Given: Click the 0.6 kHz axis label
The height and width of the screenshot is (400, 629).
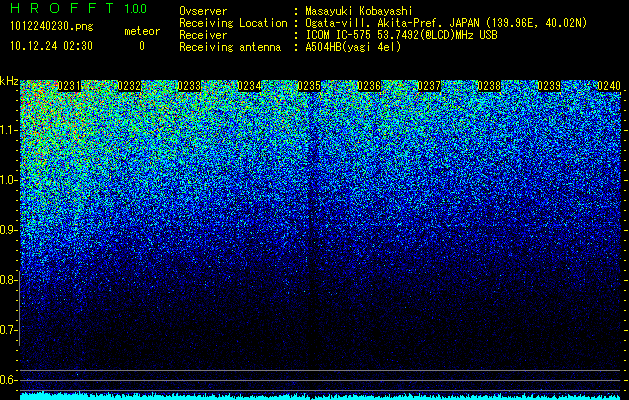Looking at the screenshot, I should pos(9,380).
